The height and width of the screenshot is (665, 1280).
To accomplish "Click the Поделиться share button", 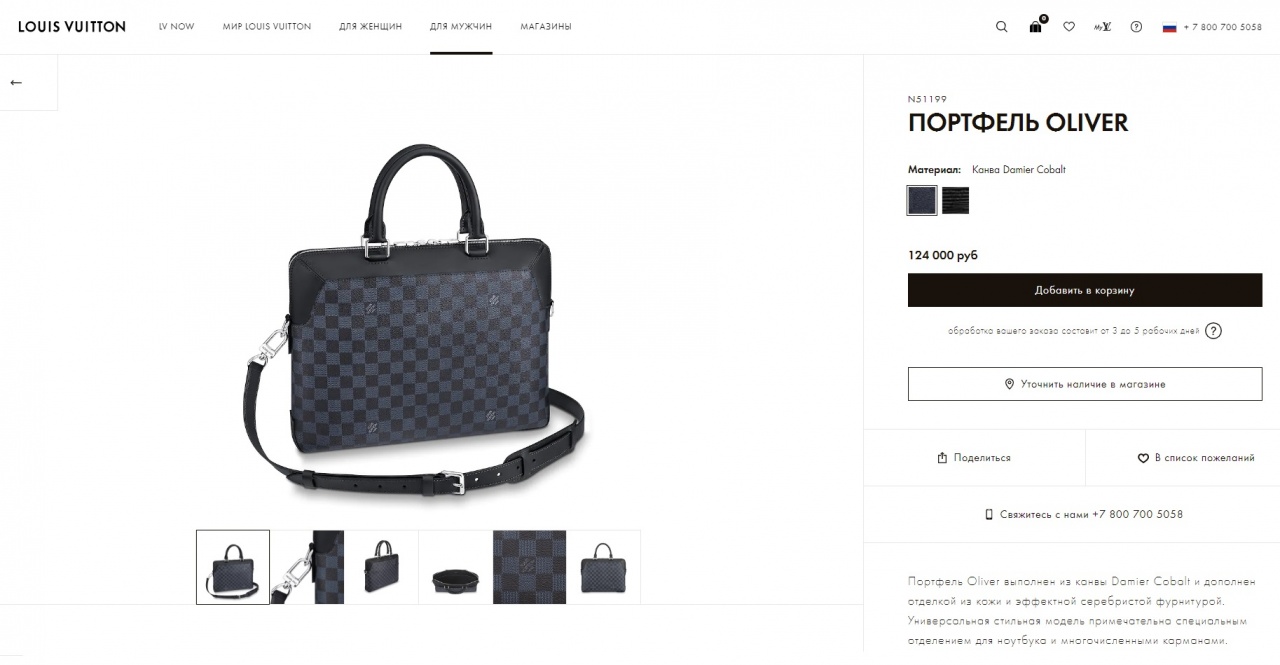I will (974, 458).
